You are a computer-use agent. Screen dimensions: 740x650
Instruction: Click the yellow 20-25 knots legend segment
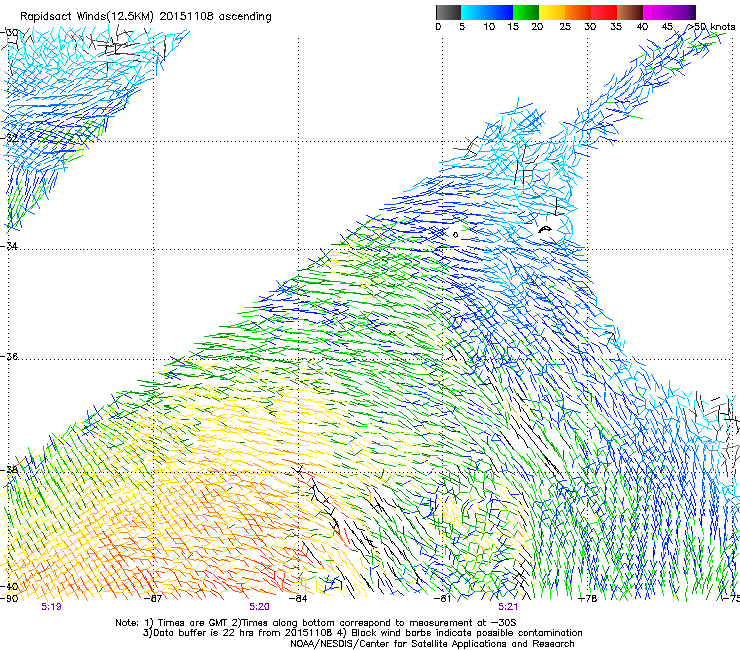click(x=552, y=12)
